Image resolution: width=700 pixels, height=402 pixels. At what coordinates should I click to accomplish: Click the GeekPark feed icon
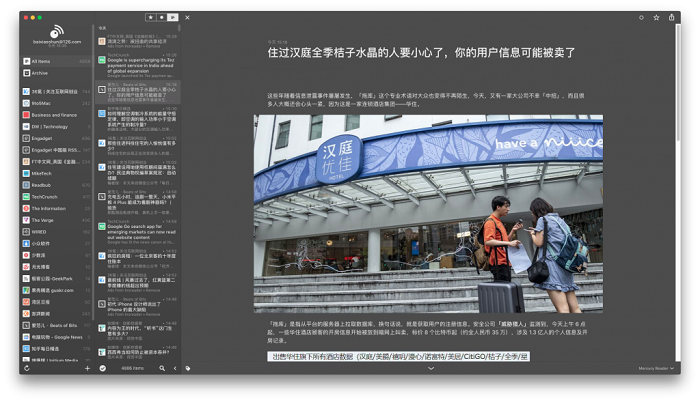[26, 279]
